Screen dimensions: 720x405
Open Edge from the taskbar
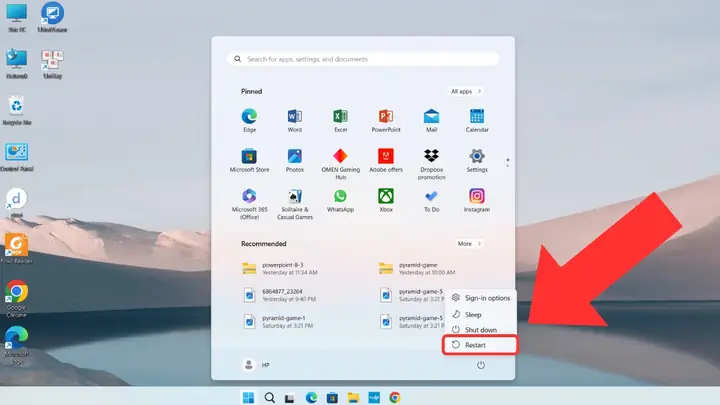311,397
